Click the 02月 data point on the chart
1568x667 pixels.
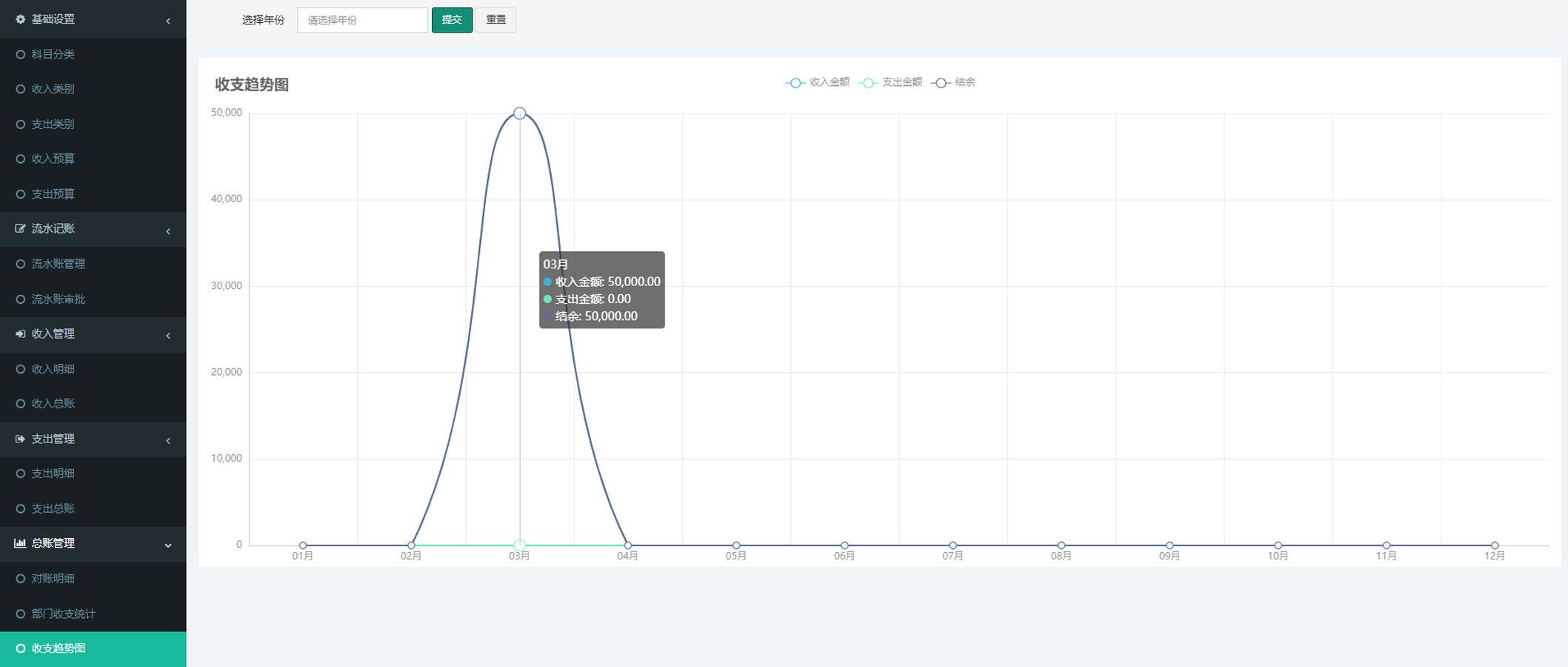click(411, 545)
